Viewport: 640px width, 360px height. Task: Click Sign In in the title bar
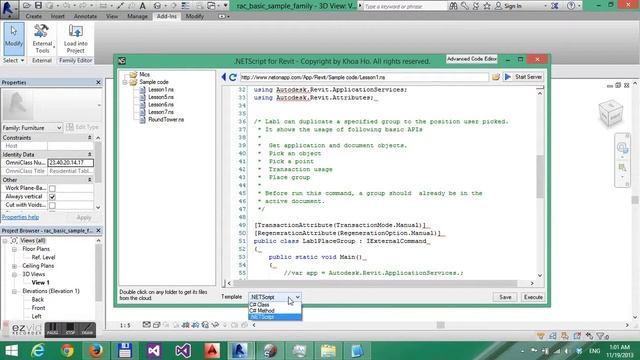pos(509,6)
